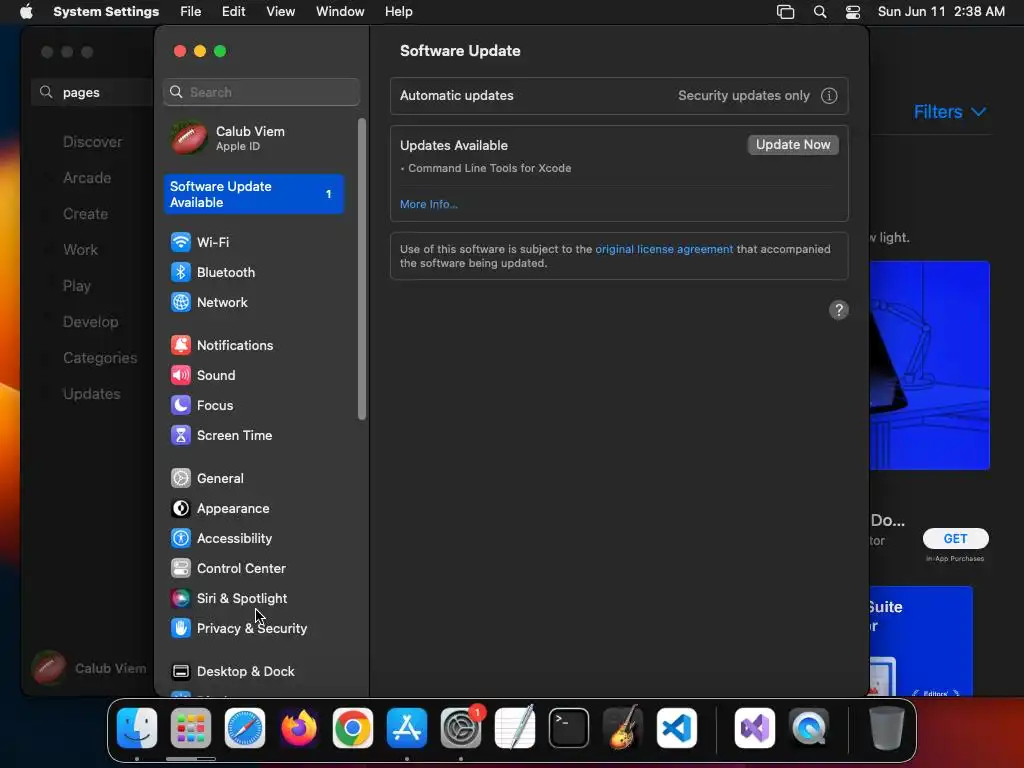Open Spotlight search in menu bar
This screenshot has width=1024, height=768.
[820, 12]
